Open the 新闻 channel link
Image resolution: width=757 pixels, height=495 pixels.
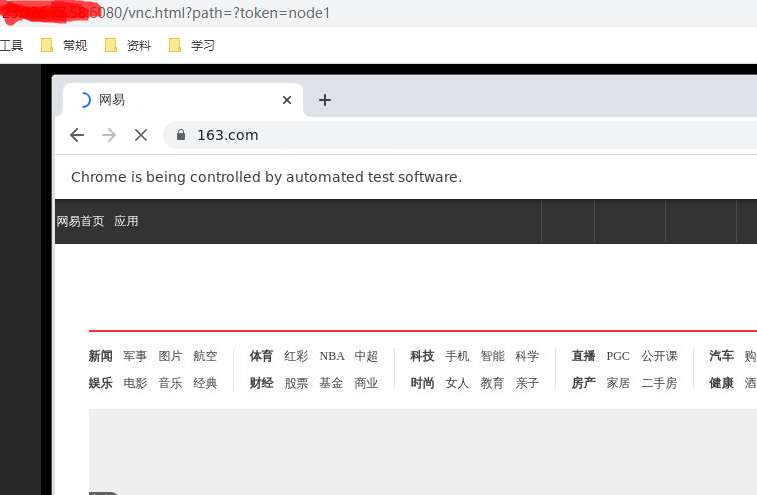[100, 356]
